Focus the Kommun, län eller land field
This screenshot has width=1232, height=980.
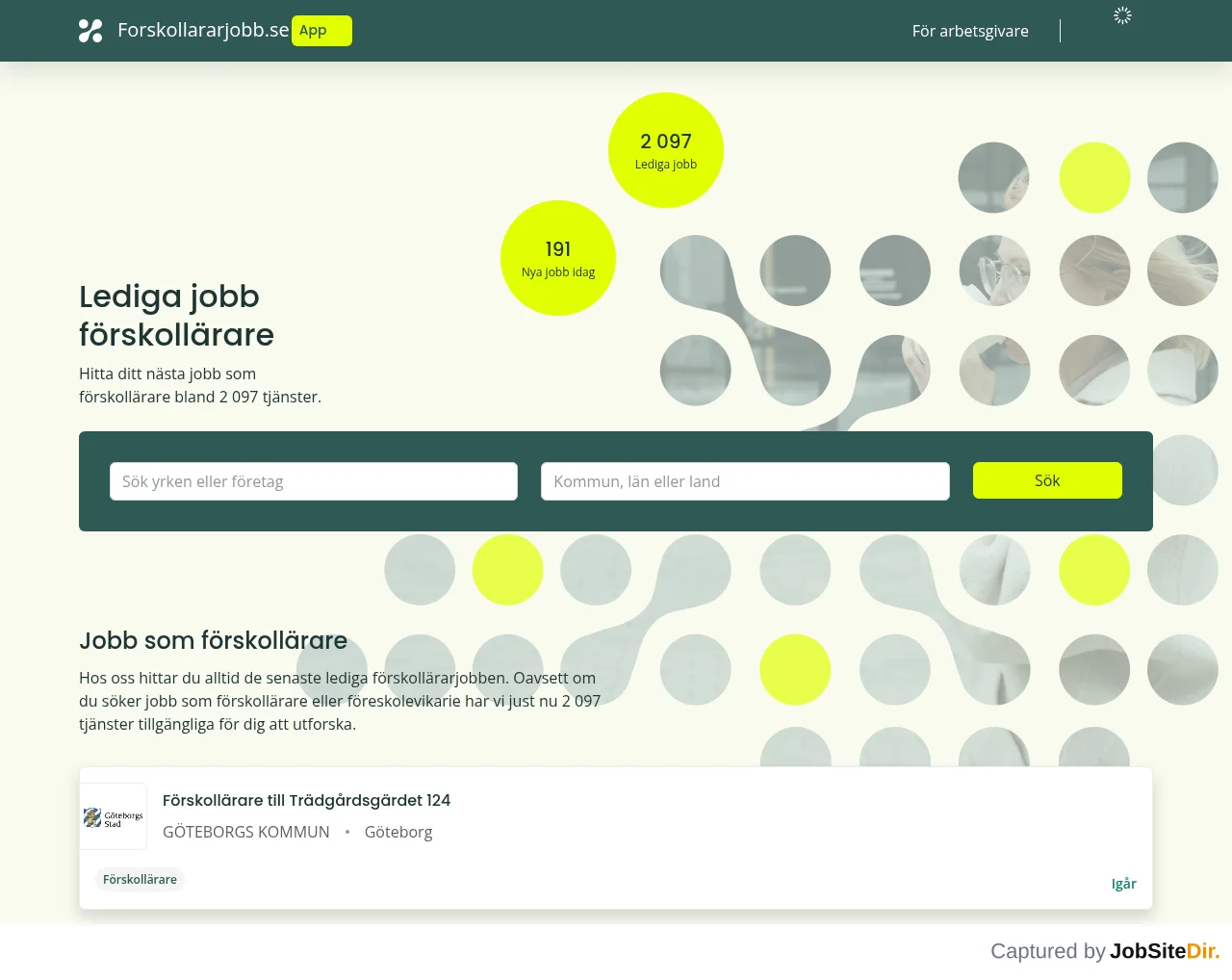745,481
